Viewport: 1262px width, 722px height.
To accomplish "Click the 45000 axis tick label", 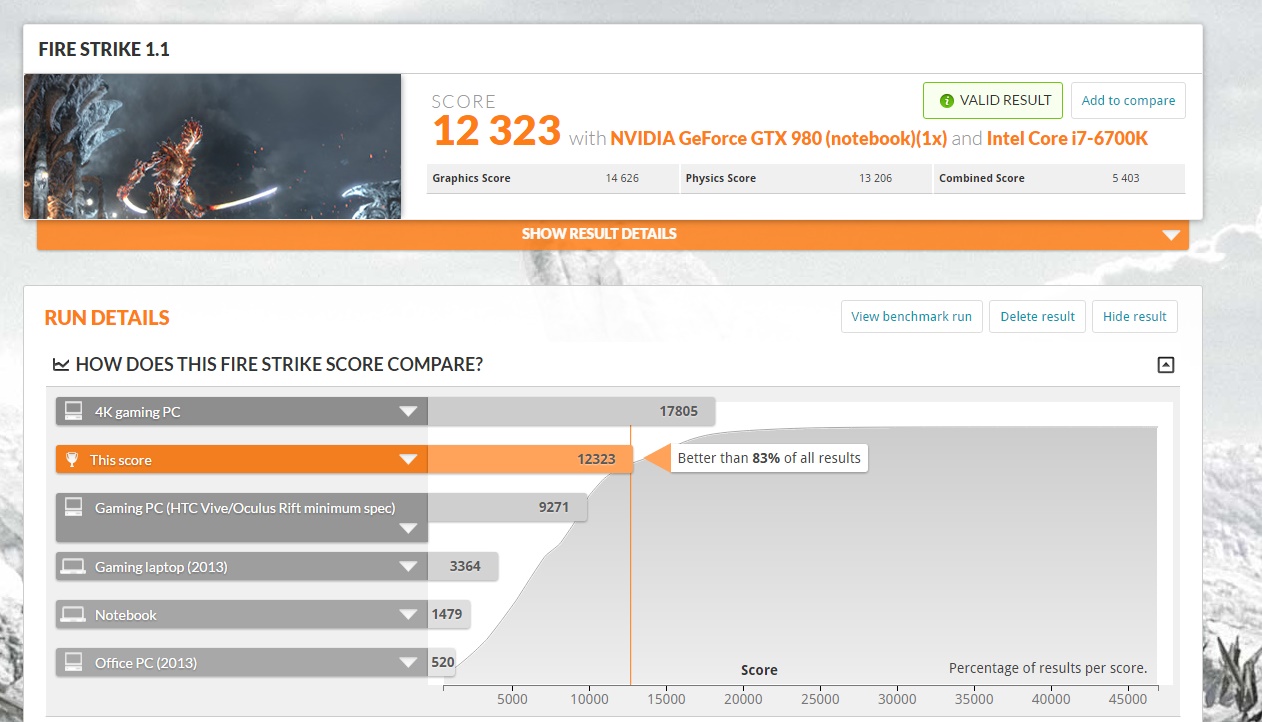I will [1127, 699].
